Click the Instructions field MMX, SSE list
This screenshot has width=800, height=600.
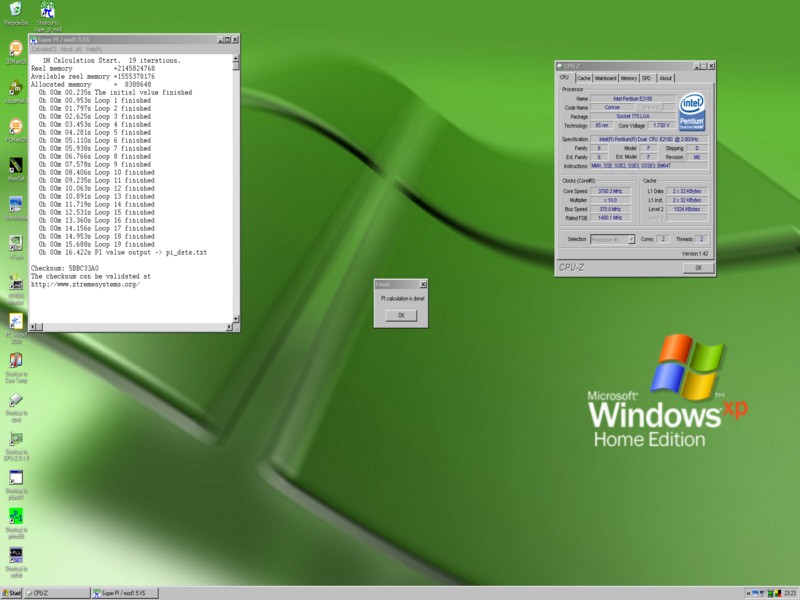tap(649, 166)
